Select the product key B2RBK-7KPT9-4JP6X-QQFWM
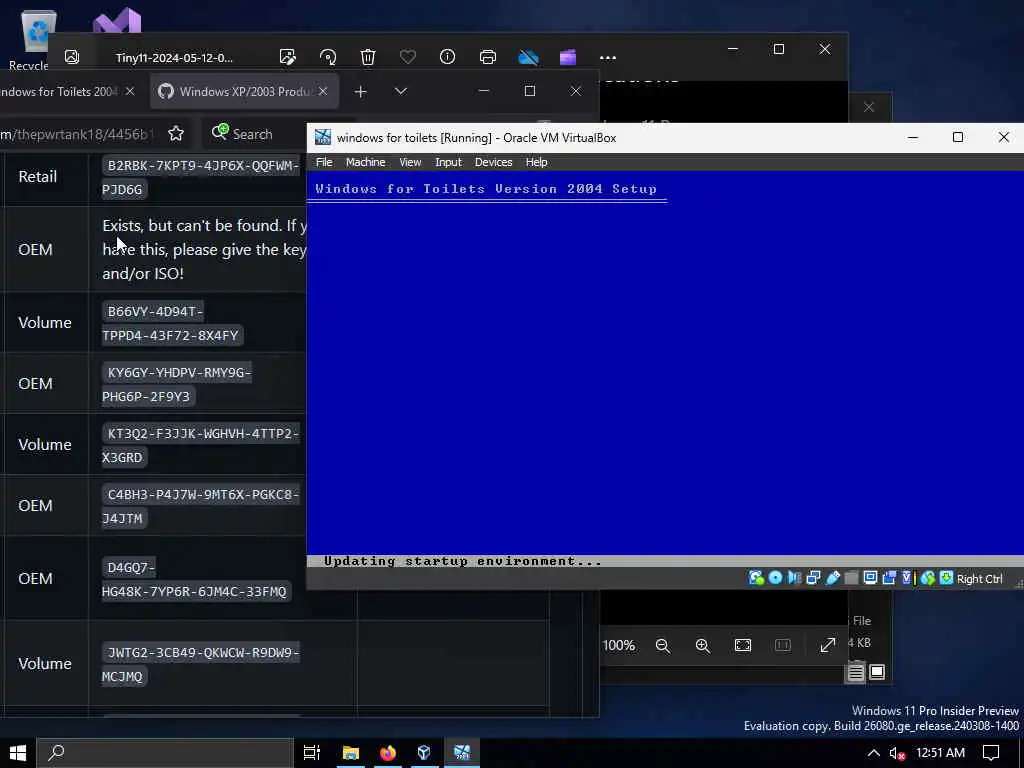Screen dimensions: 1024x768 200,177
